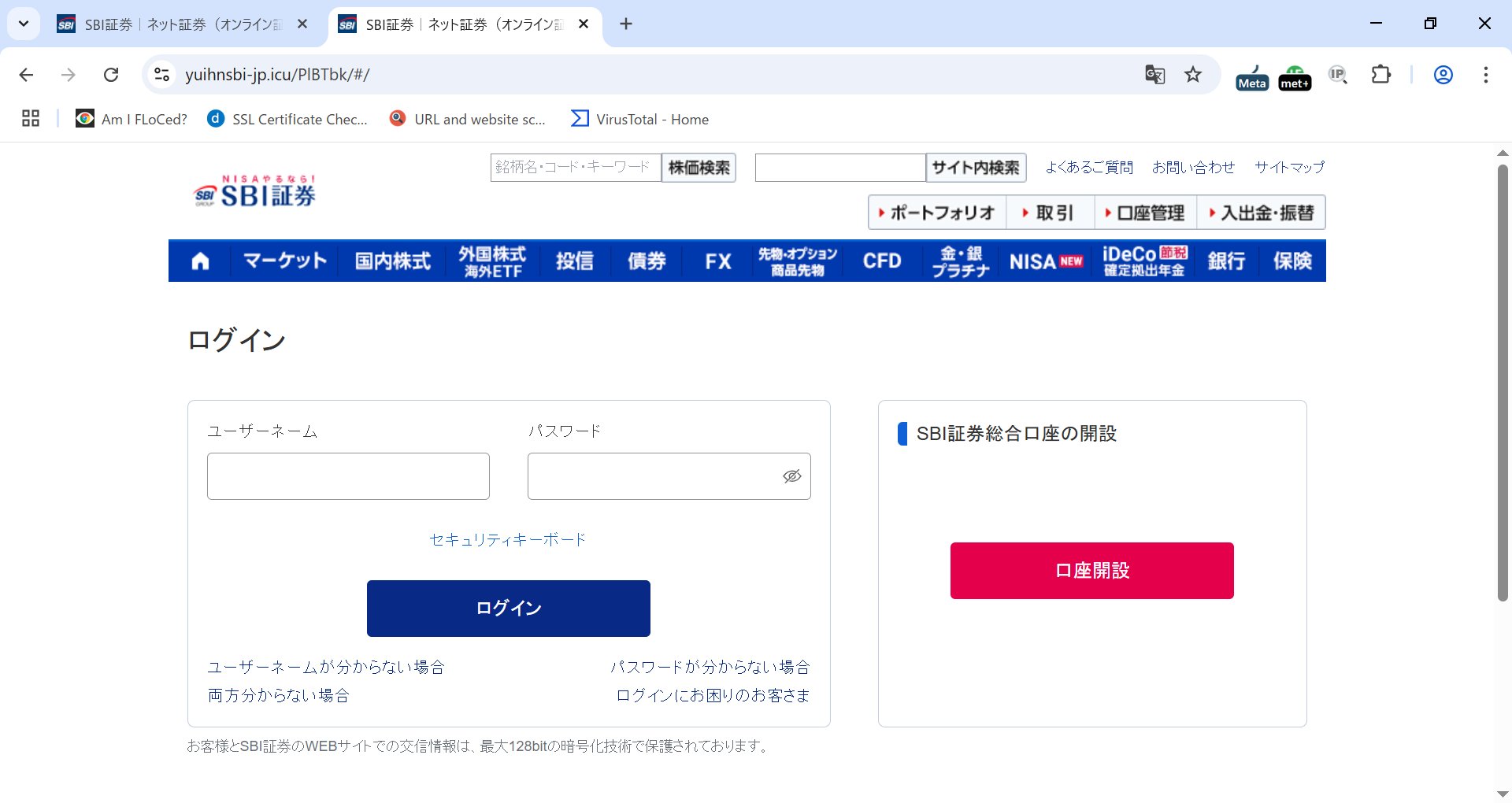Go back with the browser back arrow
This screenshot has width=1512, height=803.
click(26, 75)
